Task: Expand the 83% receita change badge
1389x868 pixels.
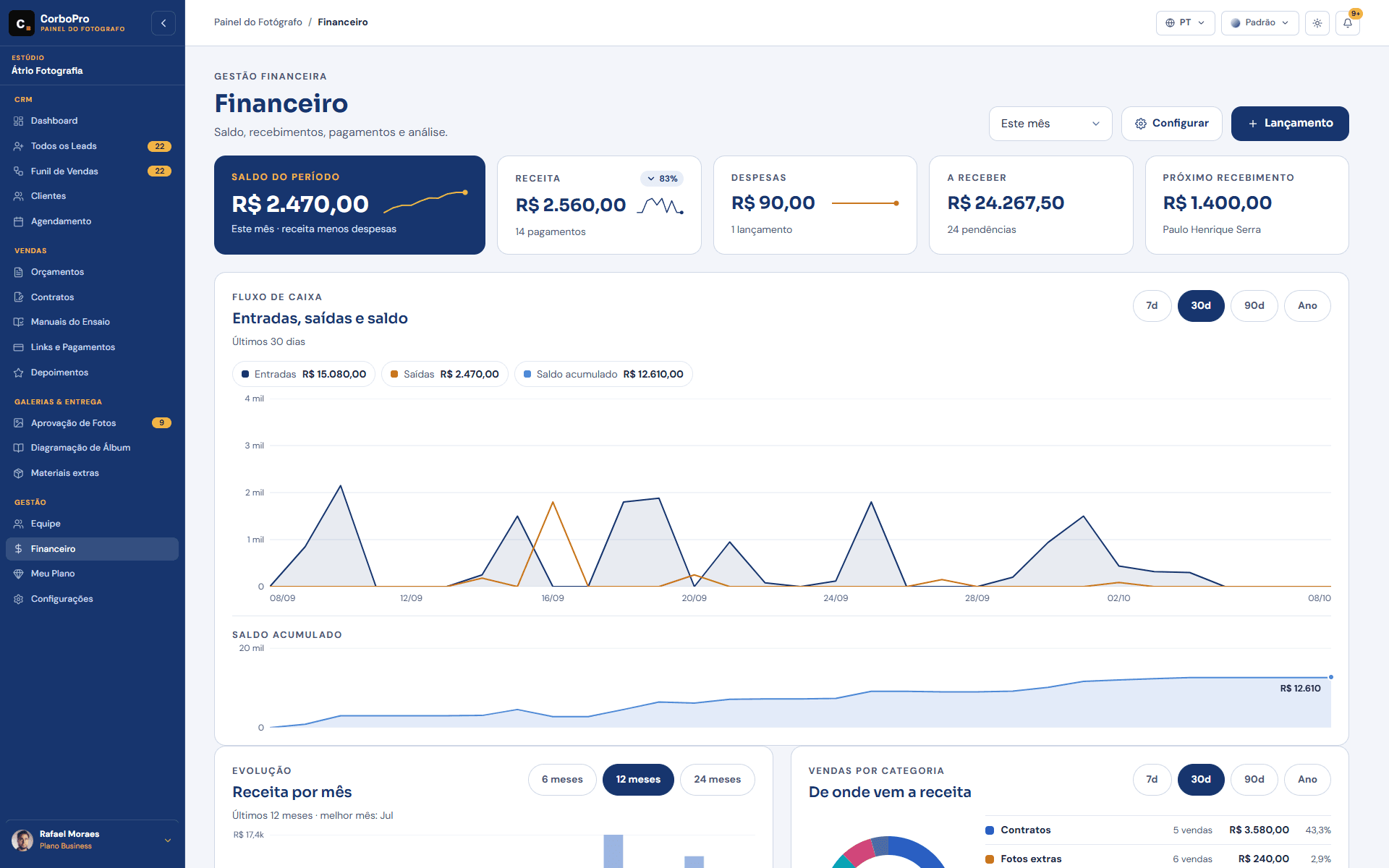Action: (x=662, y=179)
